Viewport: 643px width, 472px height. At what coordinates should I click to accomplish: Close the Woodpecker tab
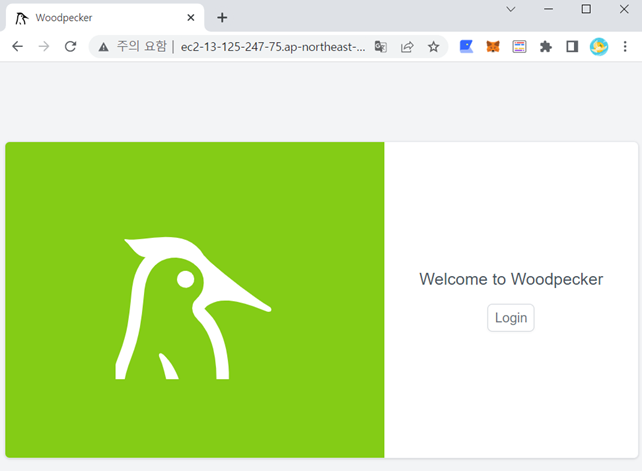pos(191,18)
